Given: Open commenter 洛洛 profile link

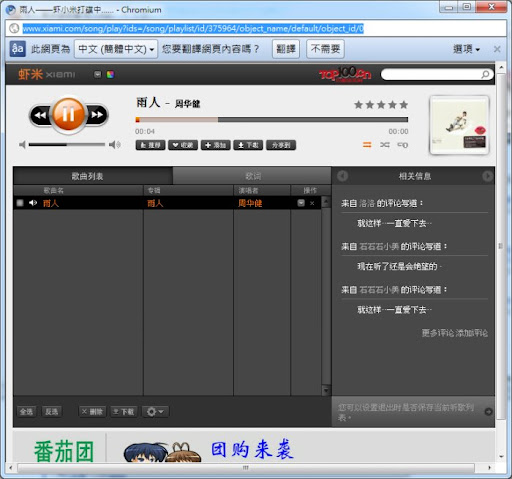Looking at the screenshot, I should [367, 203].
